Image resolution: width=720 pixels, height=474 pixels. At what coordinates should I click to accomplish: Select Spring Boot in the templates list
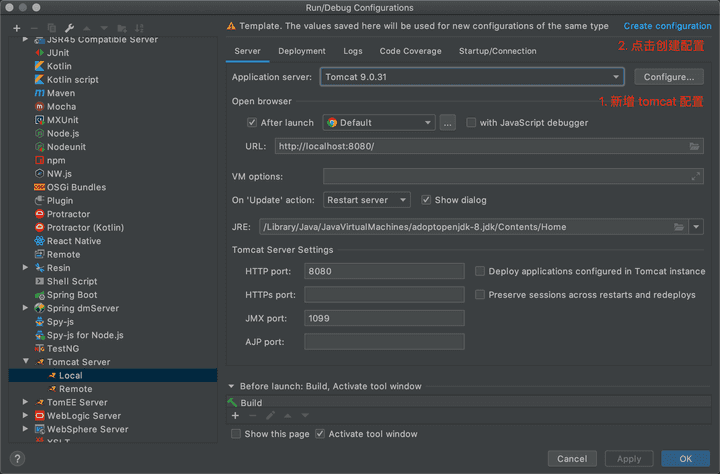pyautogui.click(x=71, y=295)
